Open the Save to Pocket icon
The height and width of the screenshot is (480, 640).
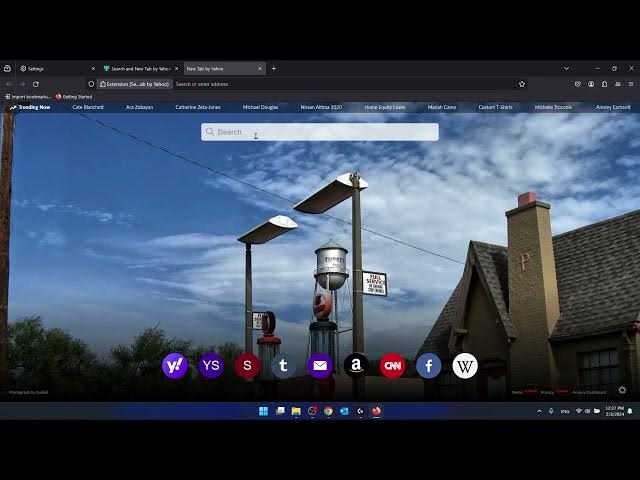tap(578, 84)
